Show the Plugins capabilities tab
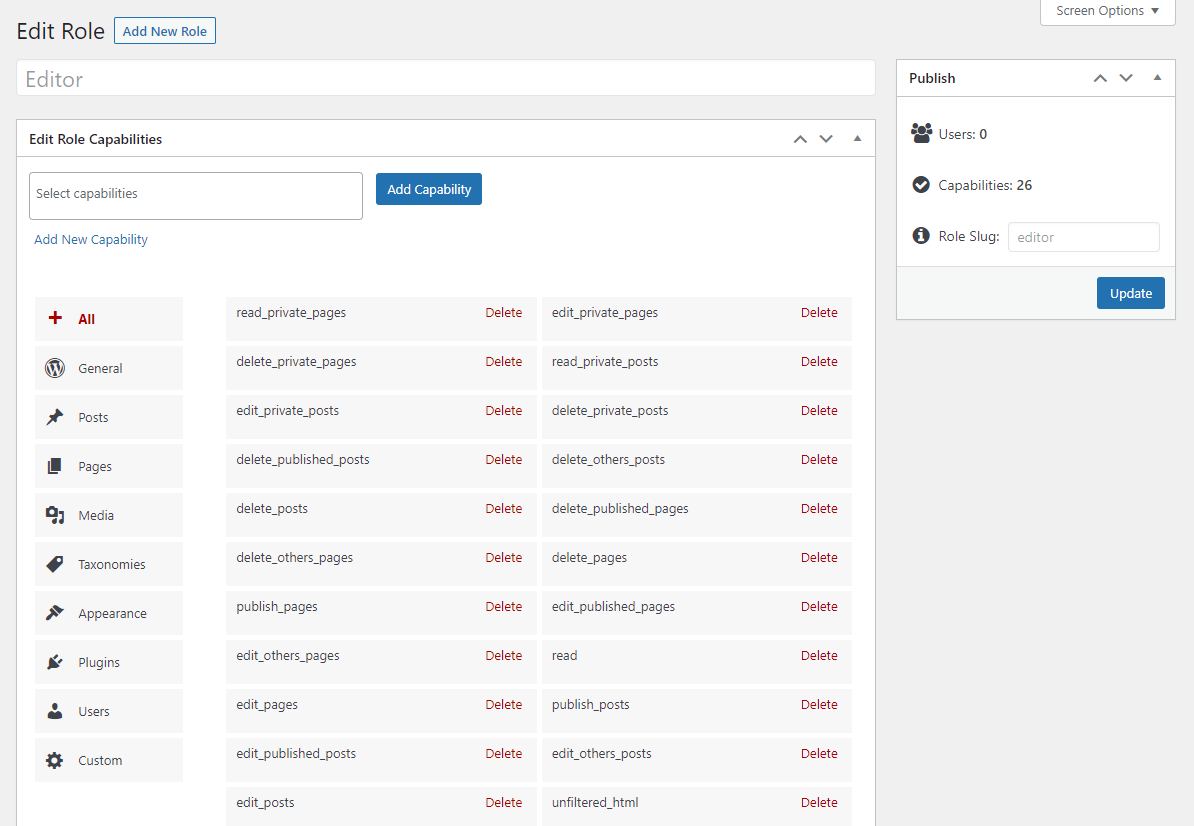 pos(109,662)
